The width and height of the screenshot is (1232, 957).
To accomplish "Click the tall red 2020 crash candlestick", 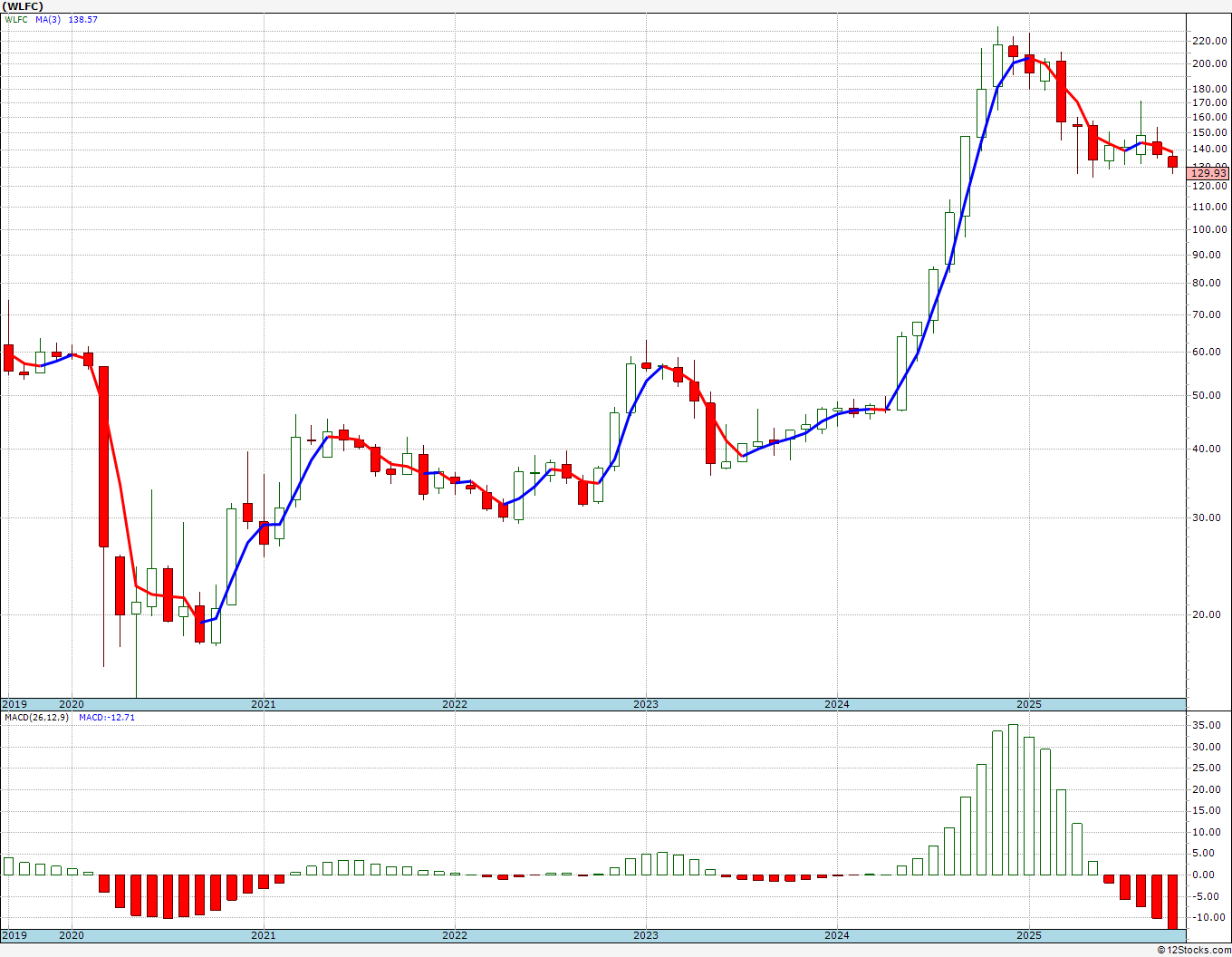I will point(104,456).
